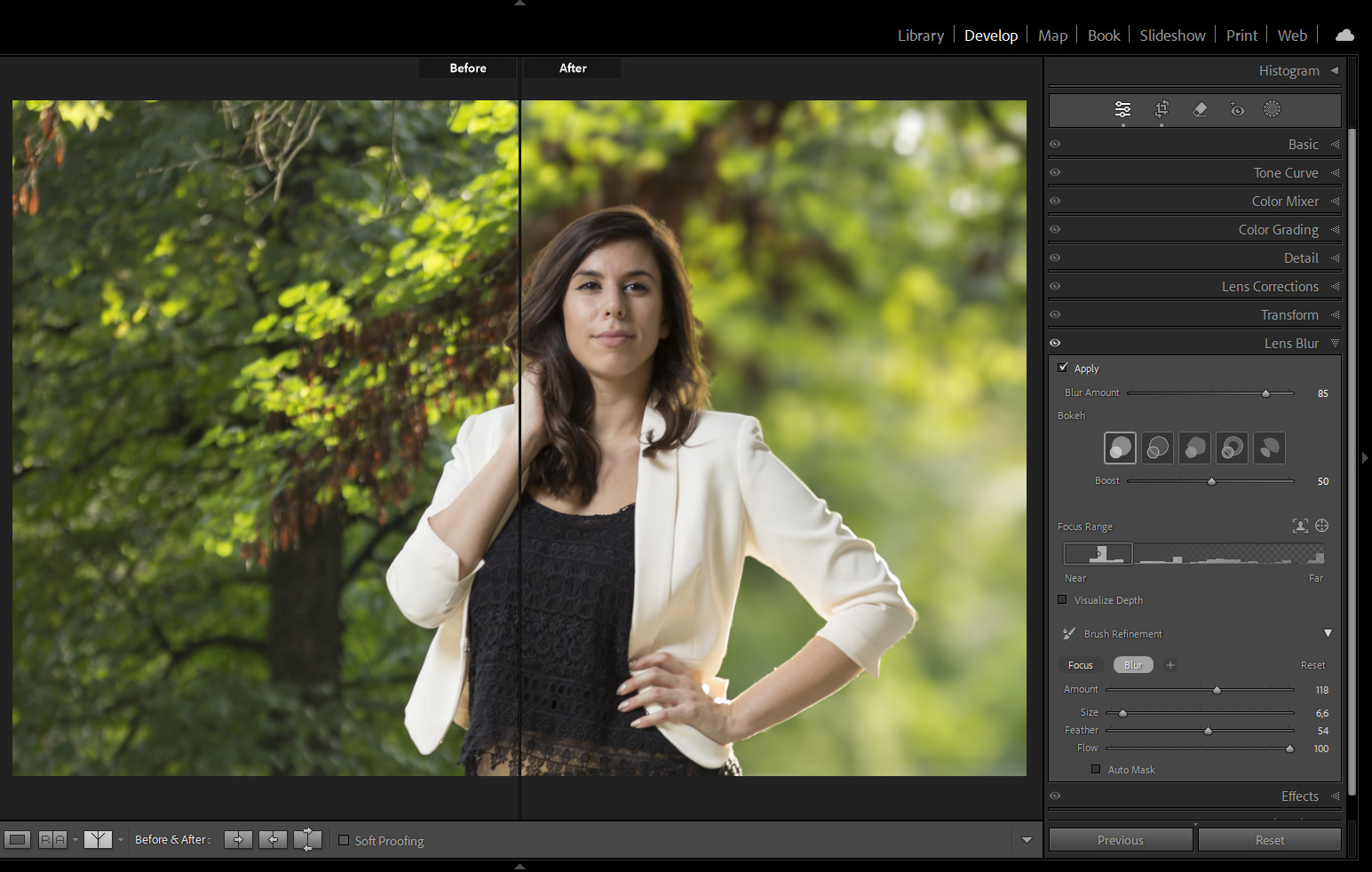
Task: Open the Masking tool
Action: [1272, 109]
